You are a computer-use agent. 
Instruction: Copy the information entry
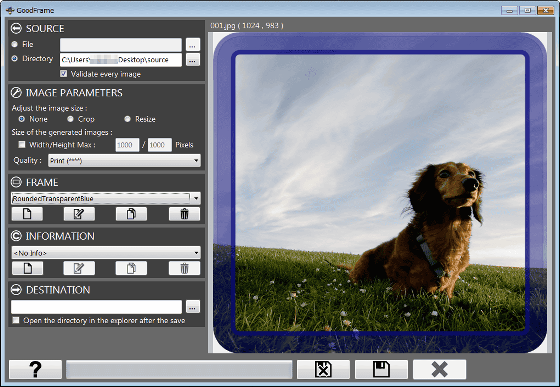tap(131, 268)
